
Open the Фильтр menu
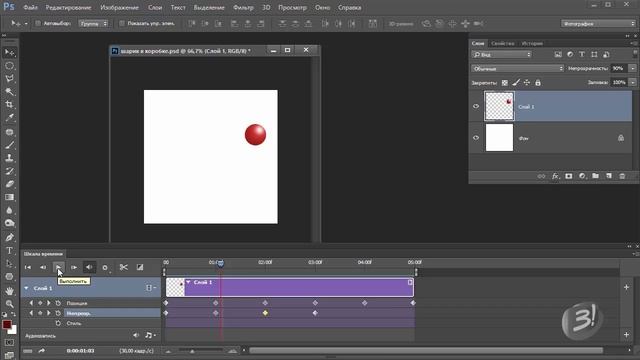[243, 7]
